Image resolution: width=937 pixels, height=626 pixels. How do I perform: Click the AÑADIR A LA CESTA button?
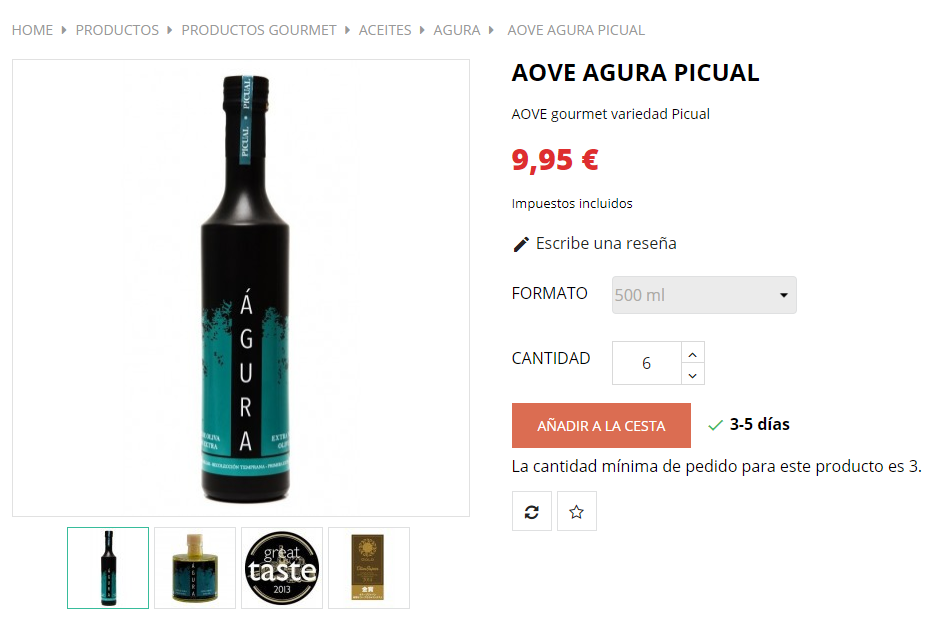point(601,426)
